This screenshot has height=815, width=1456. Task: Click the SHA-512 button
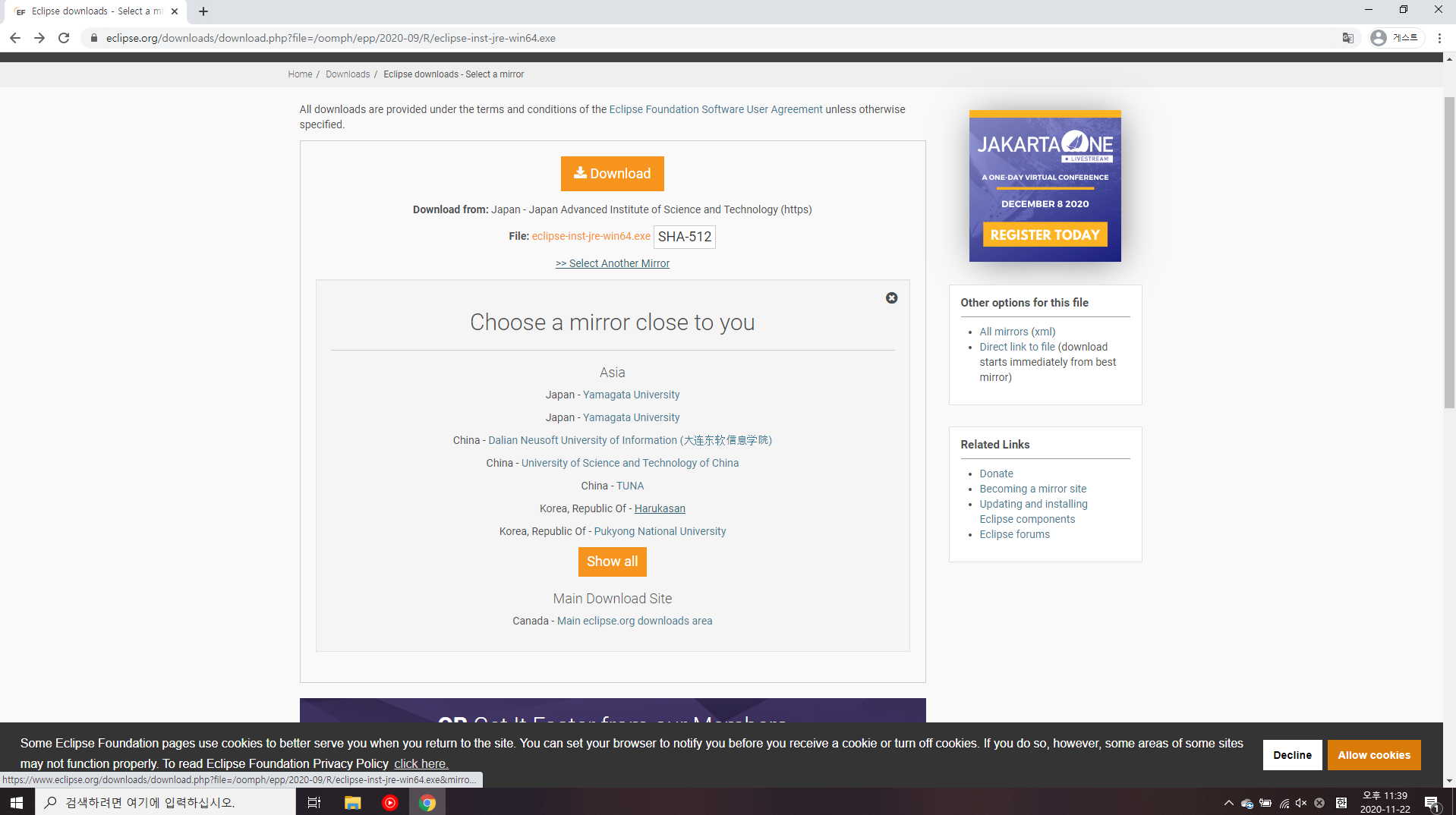[685, 237]
